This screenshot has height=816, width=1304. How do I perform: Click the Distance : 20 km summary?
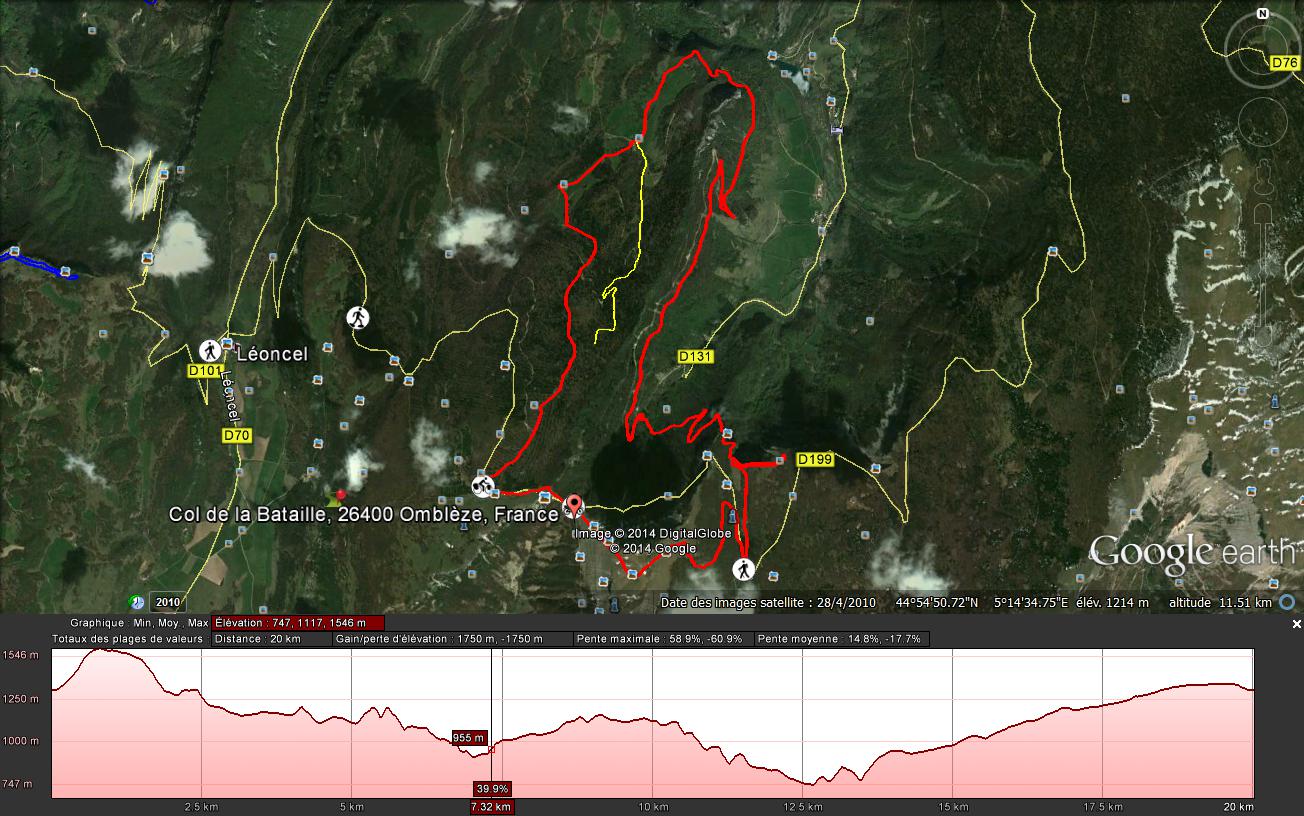[271, 638]
